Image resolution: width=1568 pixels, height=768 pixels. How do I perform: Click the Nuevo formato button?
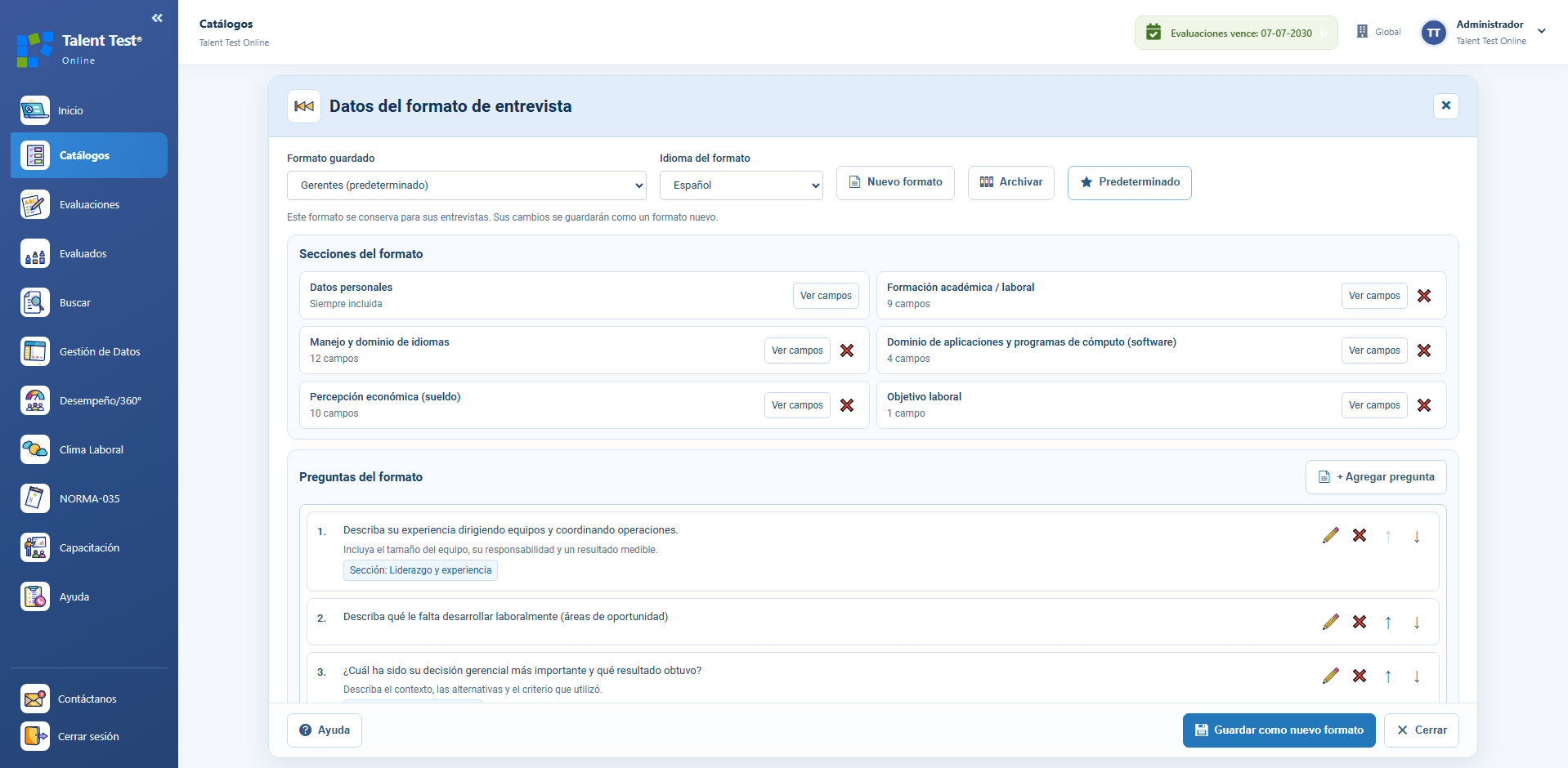click(895, 182)
